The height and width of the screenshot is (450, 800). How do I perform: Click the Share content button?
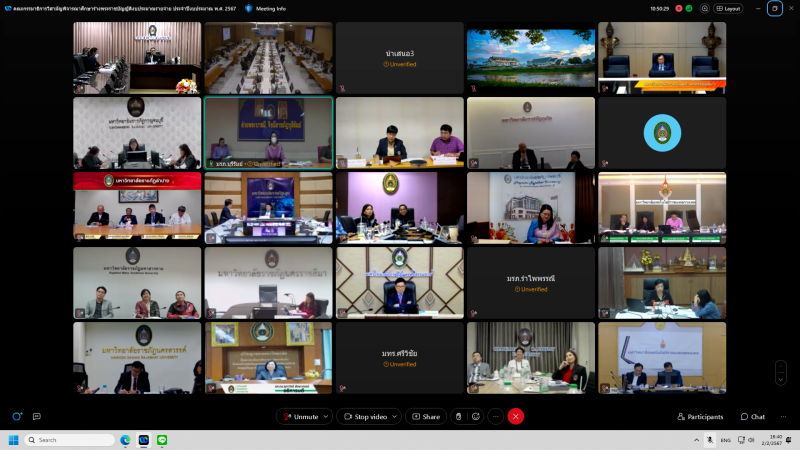click(x=424, y=416)
